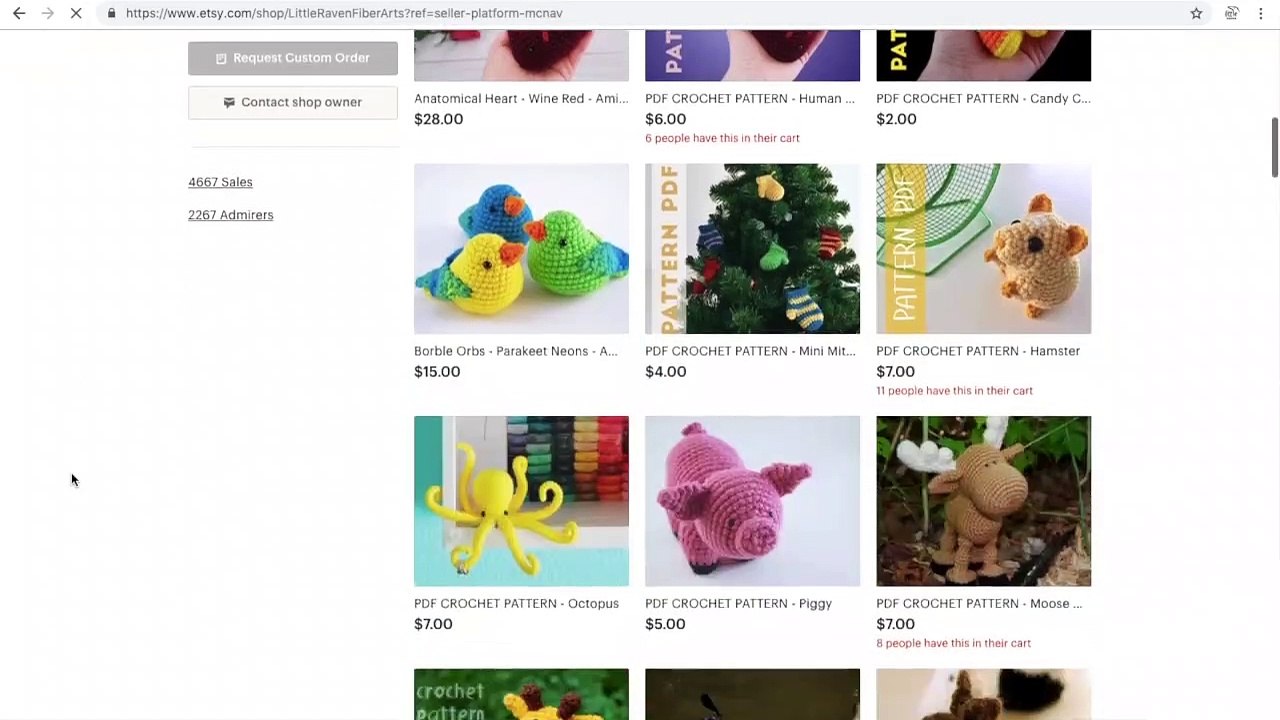Click the browser back arrow
Viewport: 1280px width, 720px height.
coord(19,13)
